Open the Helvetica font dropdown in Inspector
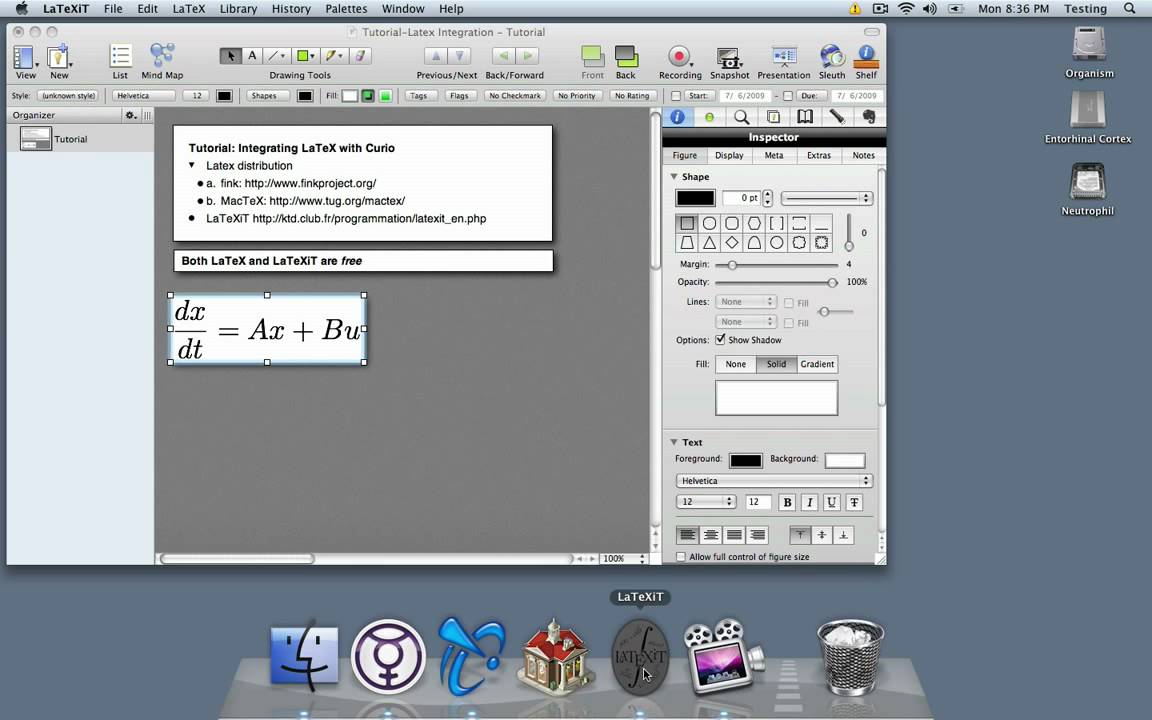1152x720 pixels. tap(774, 480)
